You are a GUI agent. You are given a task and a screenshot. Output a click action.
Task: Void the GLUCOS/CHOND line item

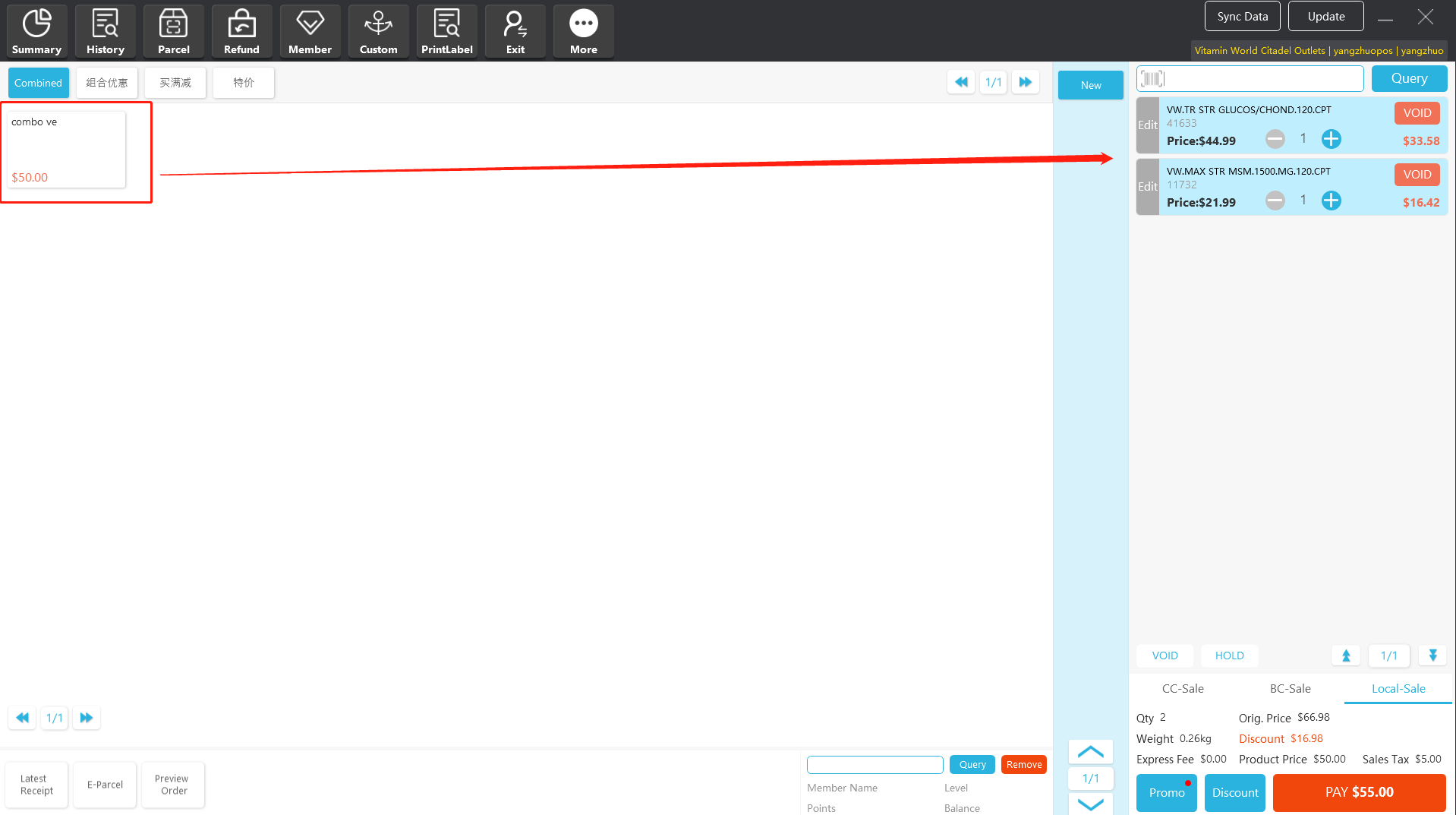click(1417, 113)
